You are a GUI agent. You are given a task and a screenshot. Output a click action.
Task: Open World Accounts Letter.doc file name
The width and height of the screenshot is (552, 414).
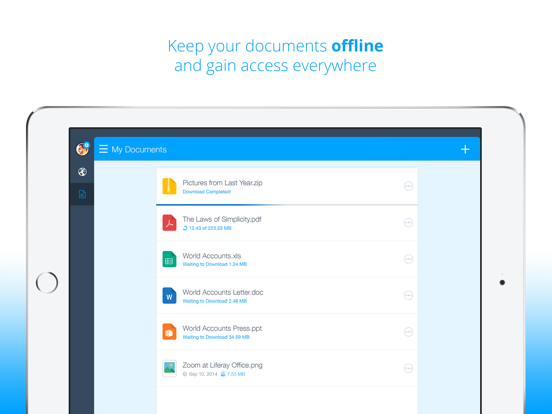click(223, 292)
